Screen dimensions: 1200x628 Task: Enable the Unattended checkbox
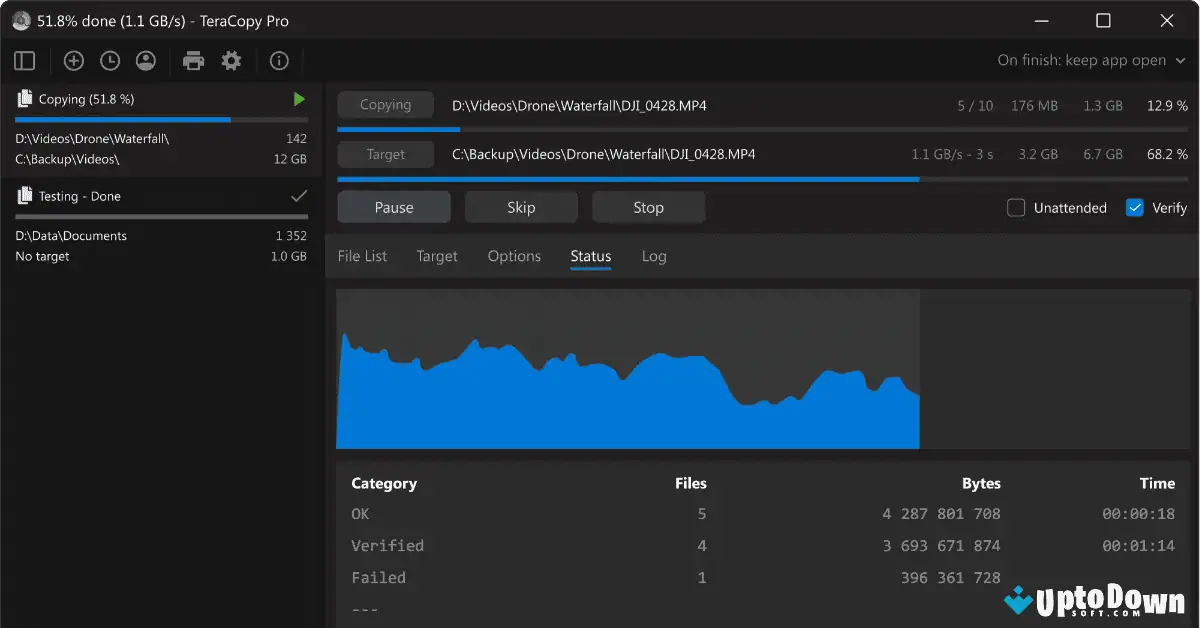point(1015,207)
